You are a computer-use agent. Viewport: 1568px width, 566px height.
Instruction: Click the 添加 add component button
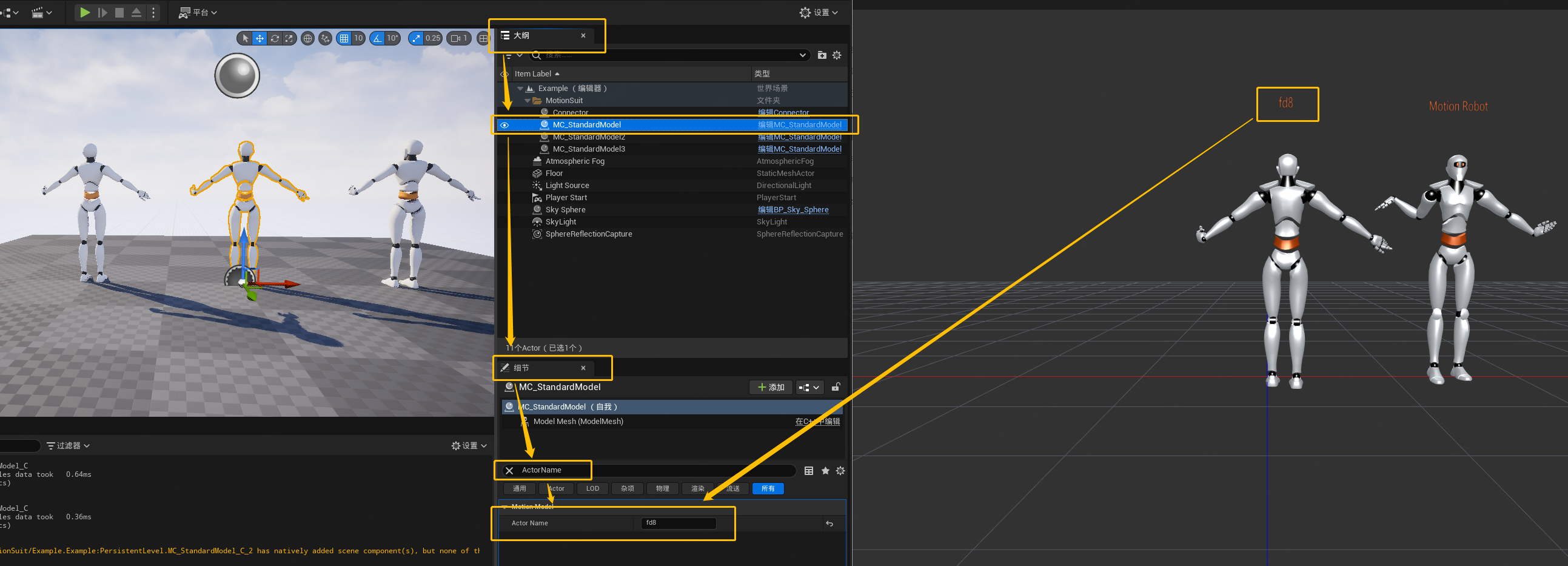coord(771,388)
